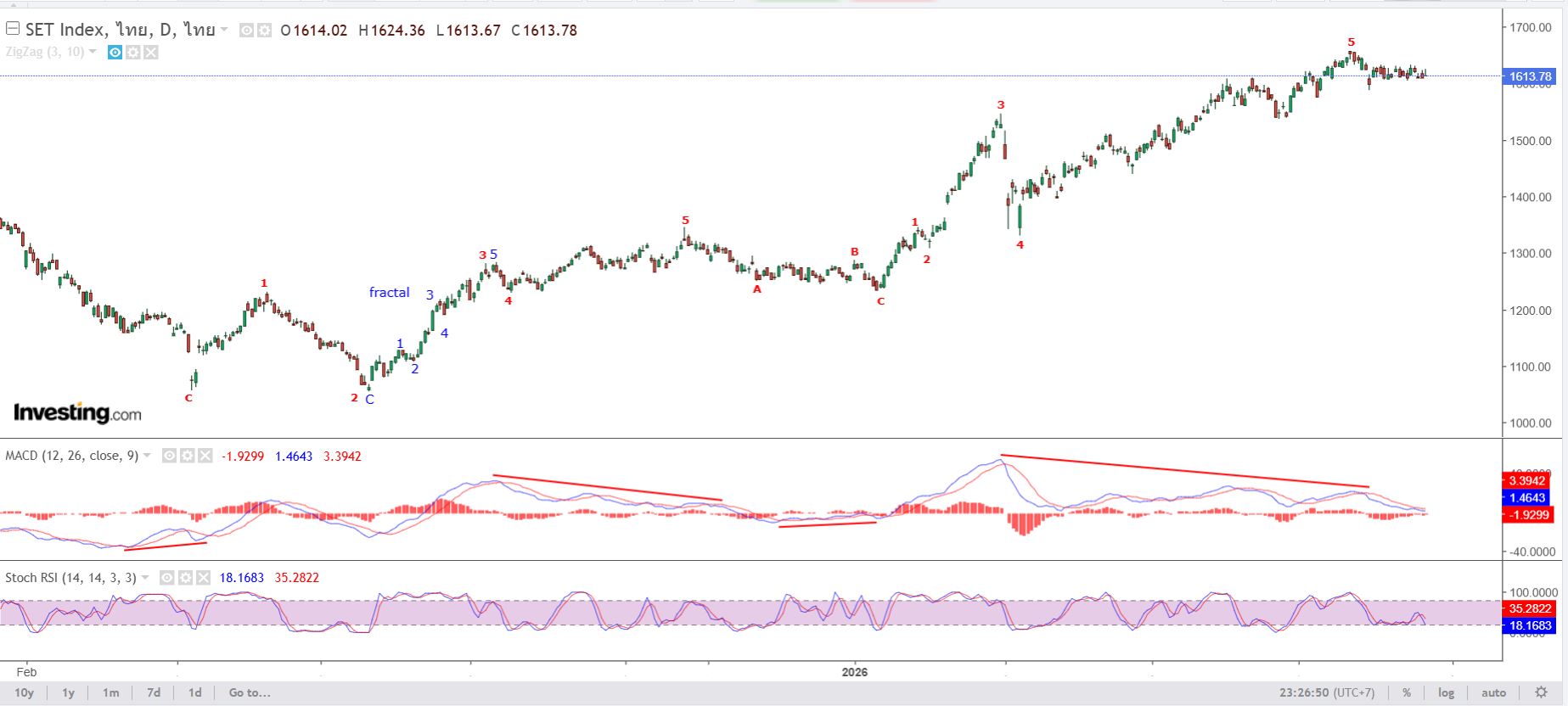Toggle the MACD indicator visibility eye

click(x=169, y=456)
